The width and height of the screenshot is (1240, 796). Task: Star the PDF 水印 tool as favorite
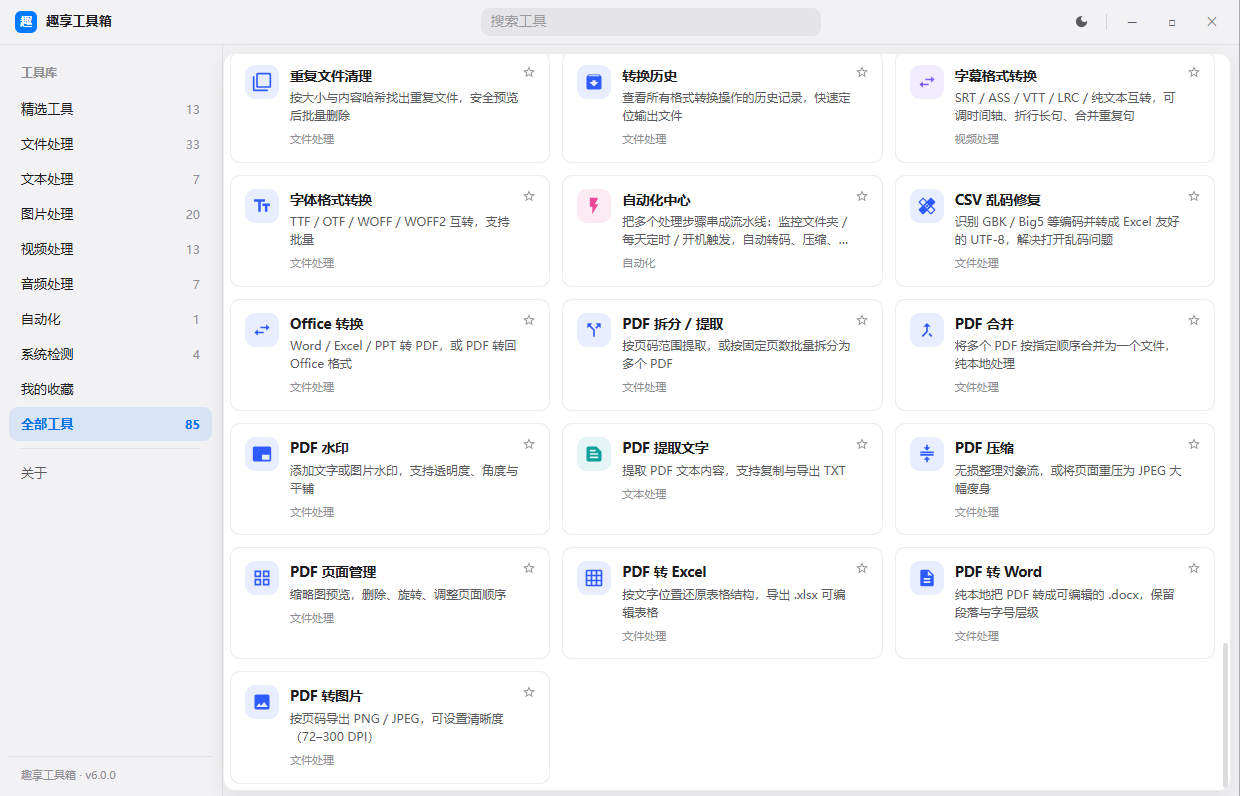529,444
